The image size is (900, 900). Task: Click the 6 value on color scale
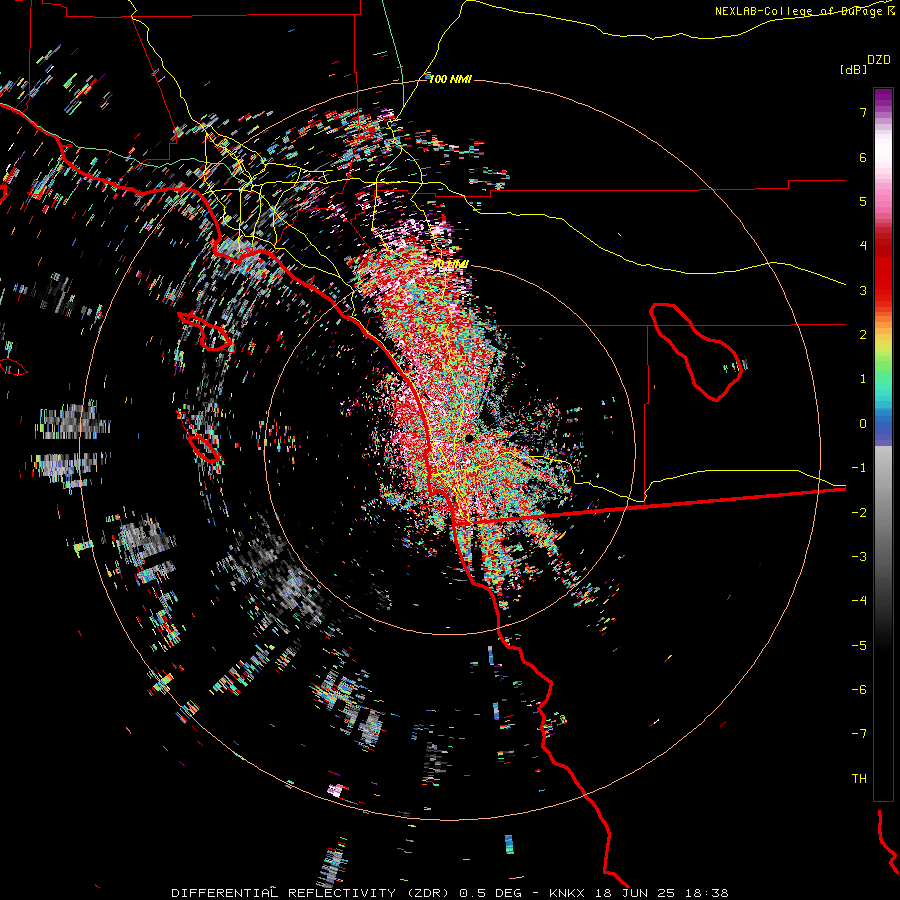863,157
